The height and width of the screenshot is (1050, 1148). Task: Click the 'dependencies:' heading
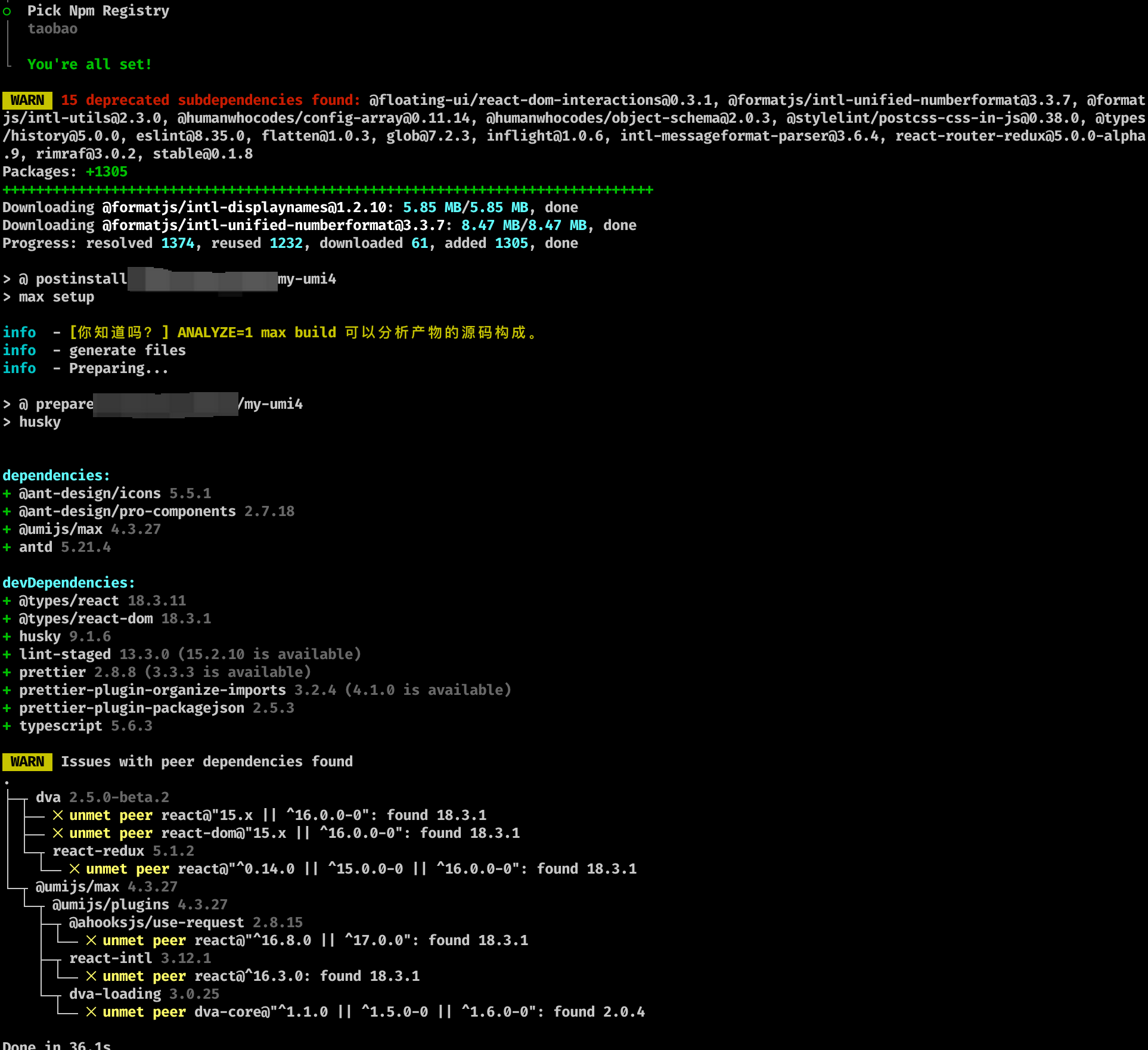tap(57, 476)
